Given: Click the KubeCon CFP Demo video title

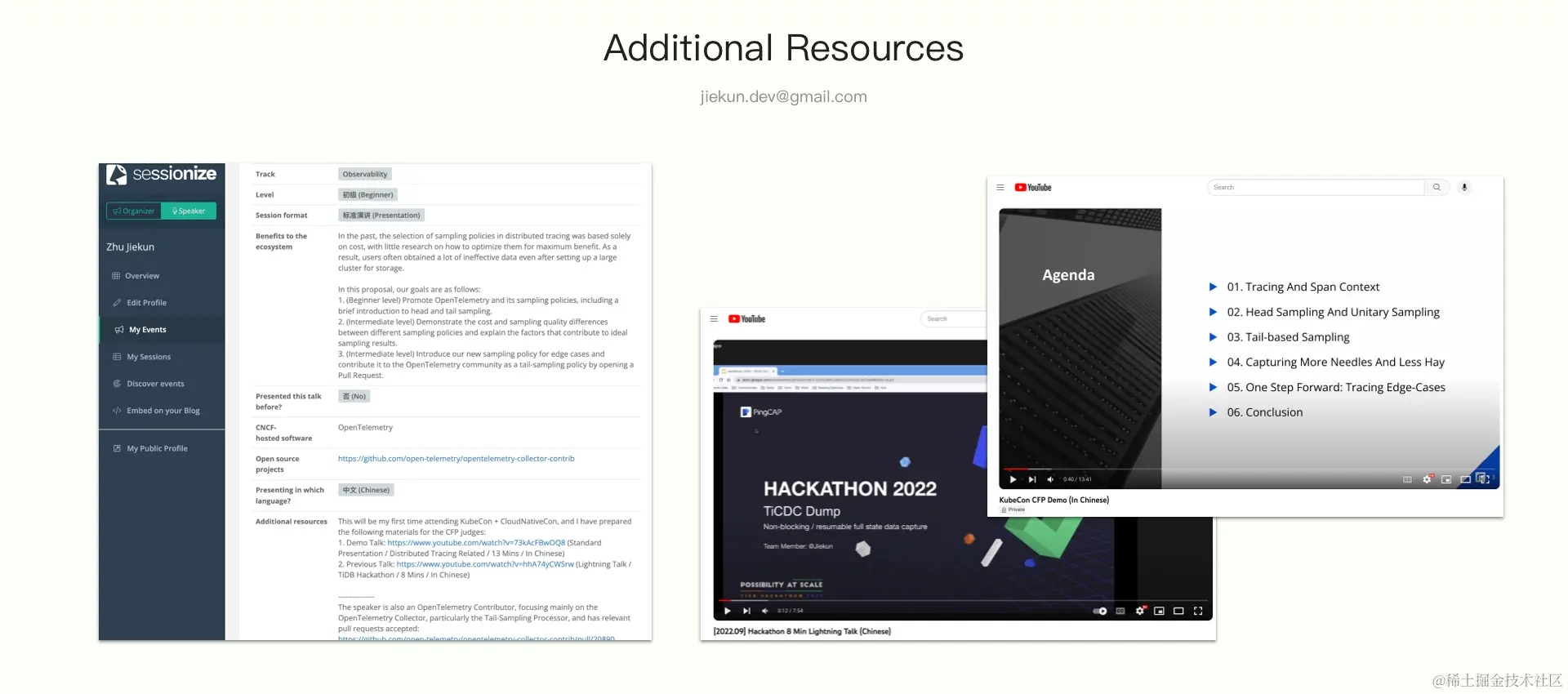Looking at the screenshot, I should [x=1053, y=500].
